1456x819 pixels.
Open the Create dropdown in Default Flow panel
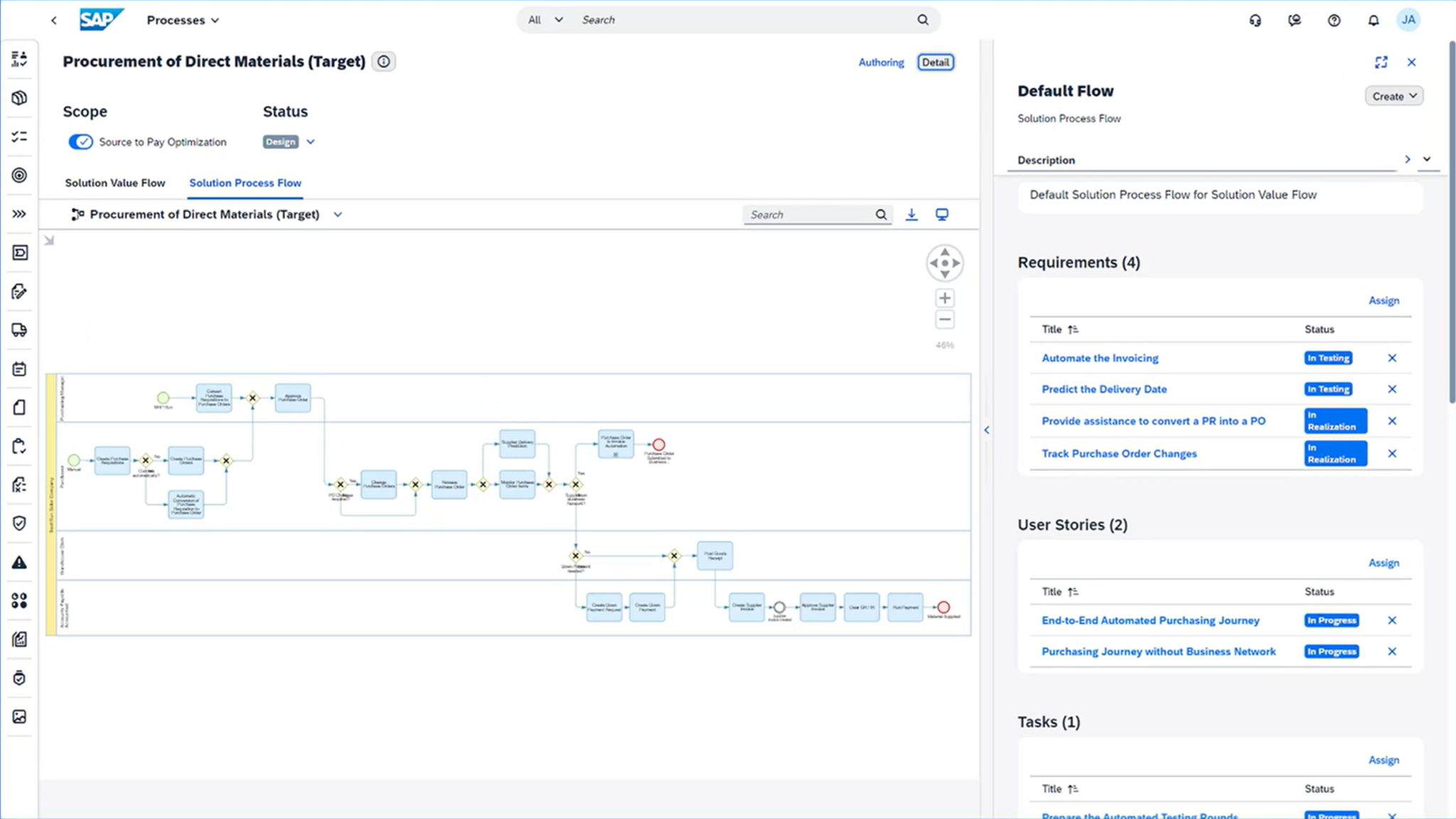[x=1392, y=95]
